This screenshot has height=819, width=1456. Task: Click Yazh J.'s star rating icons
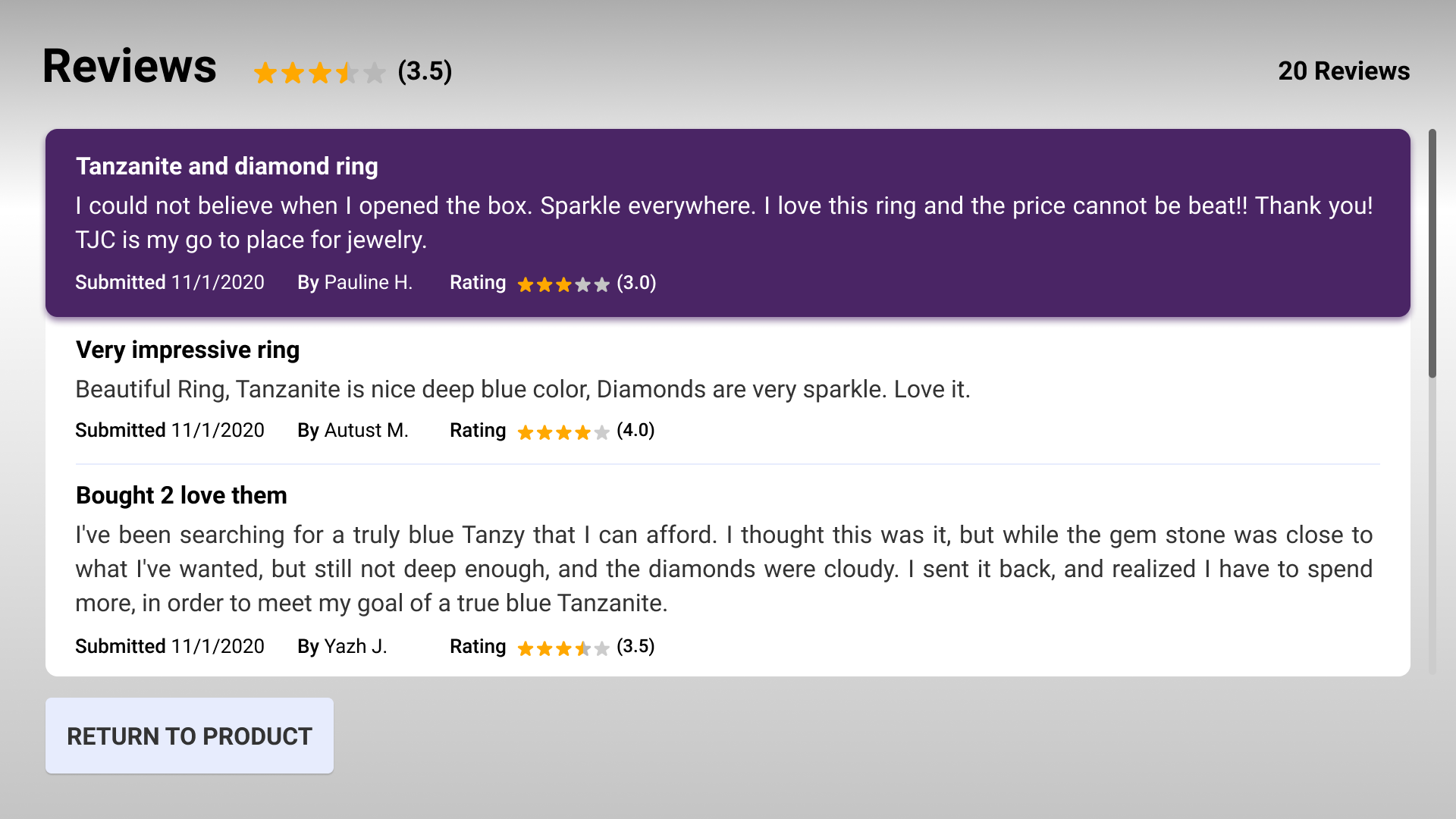coord(563,648)
